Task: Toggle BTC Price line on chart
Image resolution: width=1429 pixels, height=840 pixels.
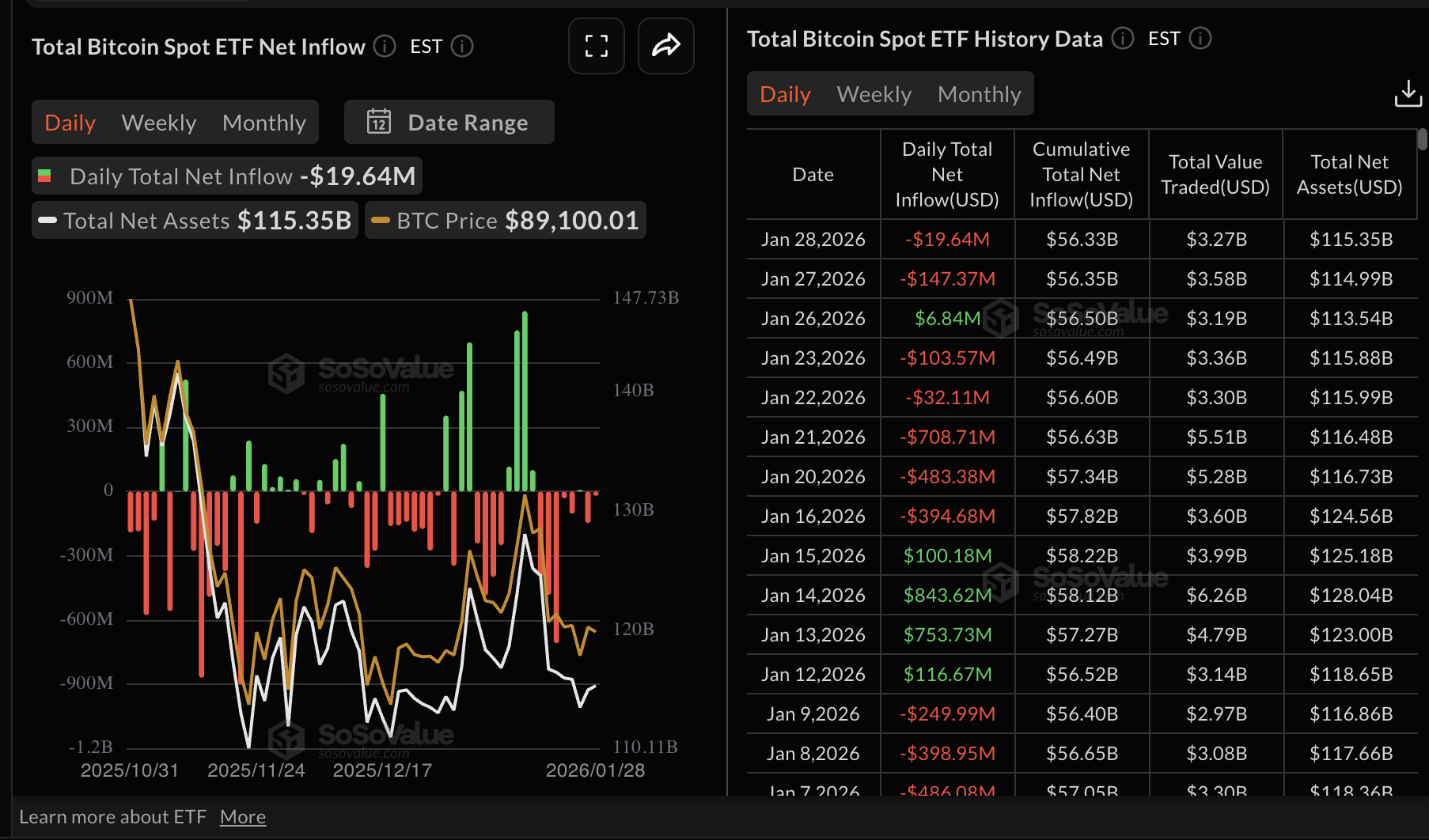Action: click(506, 220)
